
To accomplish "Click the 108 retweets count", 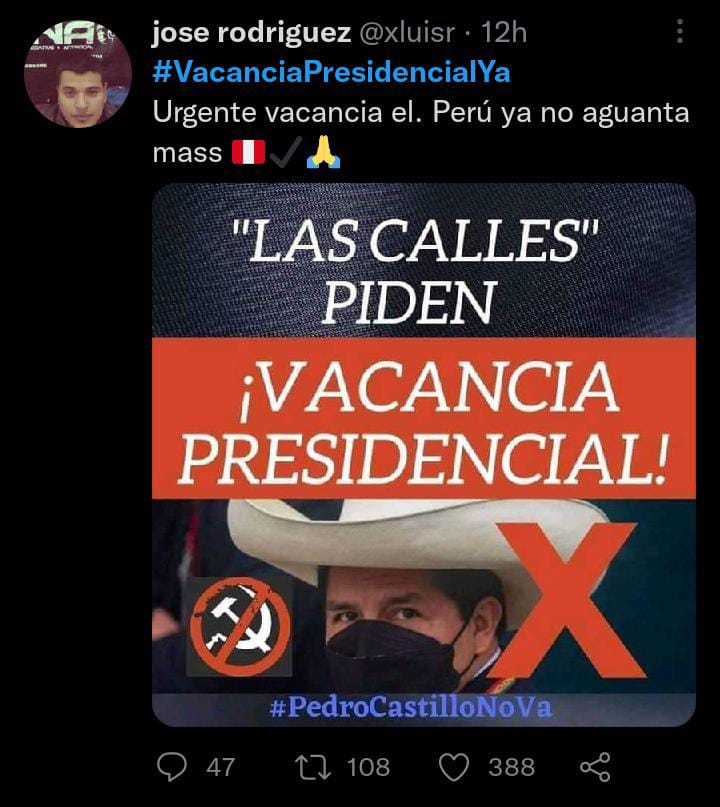I will pos(368,767).
